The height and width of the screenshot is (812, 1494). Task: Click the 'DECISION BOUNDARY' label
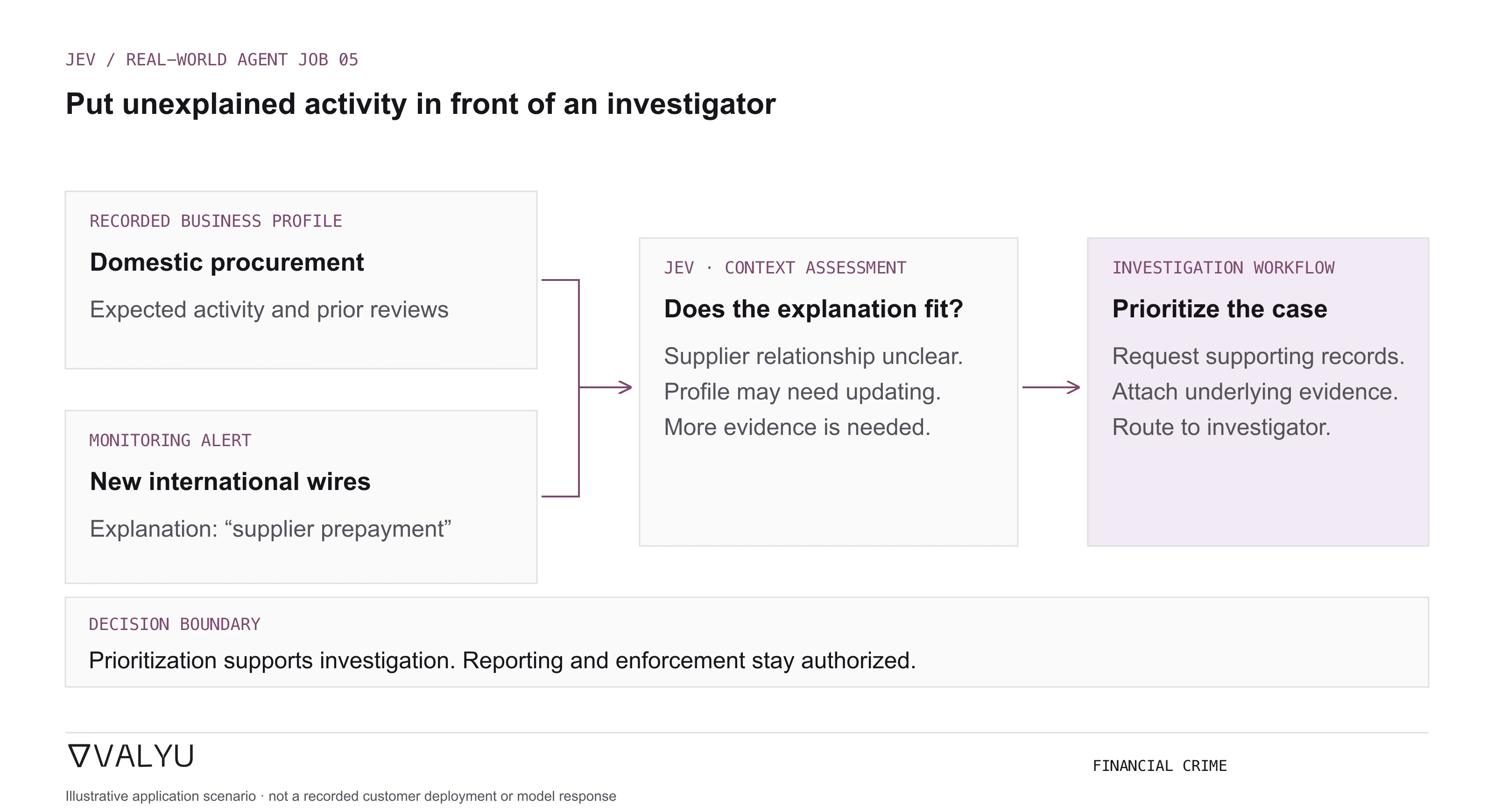pos(175,624)
